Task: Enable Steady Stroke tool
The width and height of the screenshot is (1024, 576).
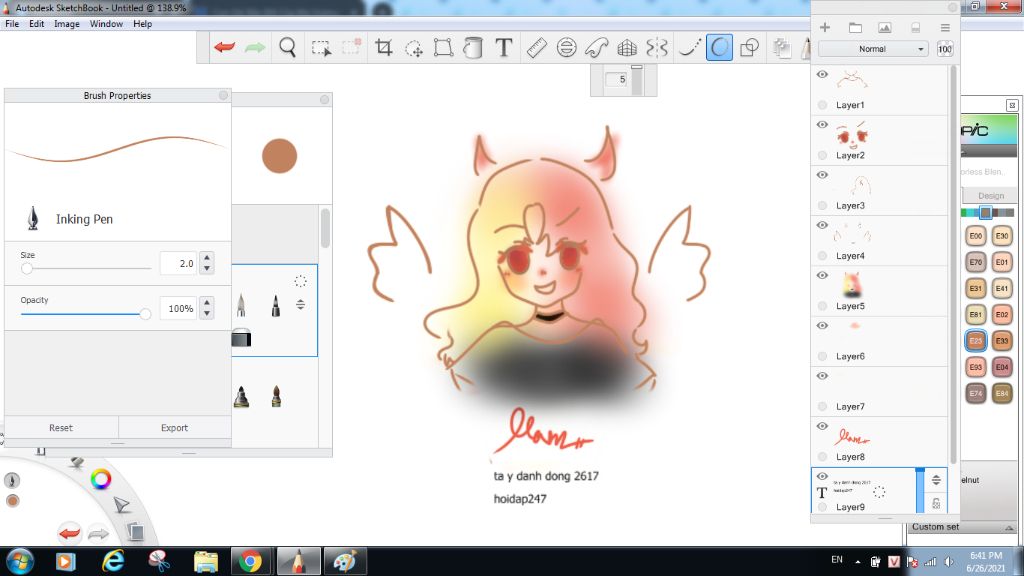Action: point(688,47)
